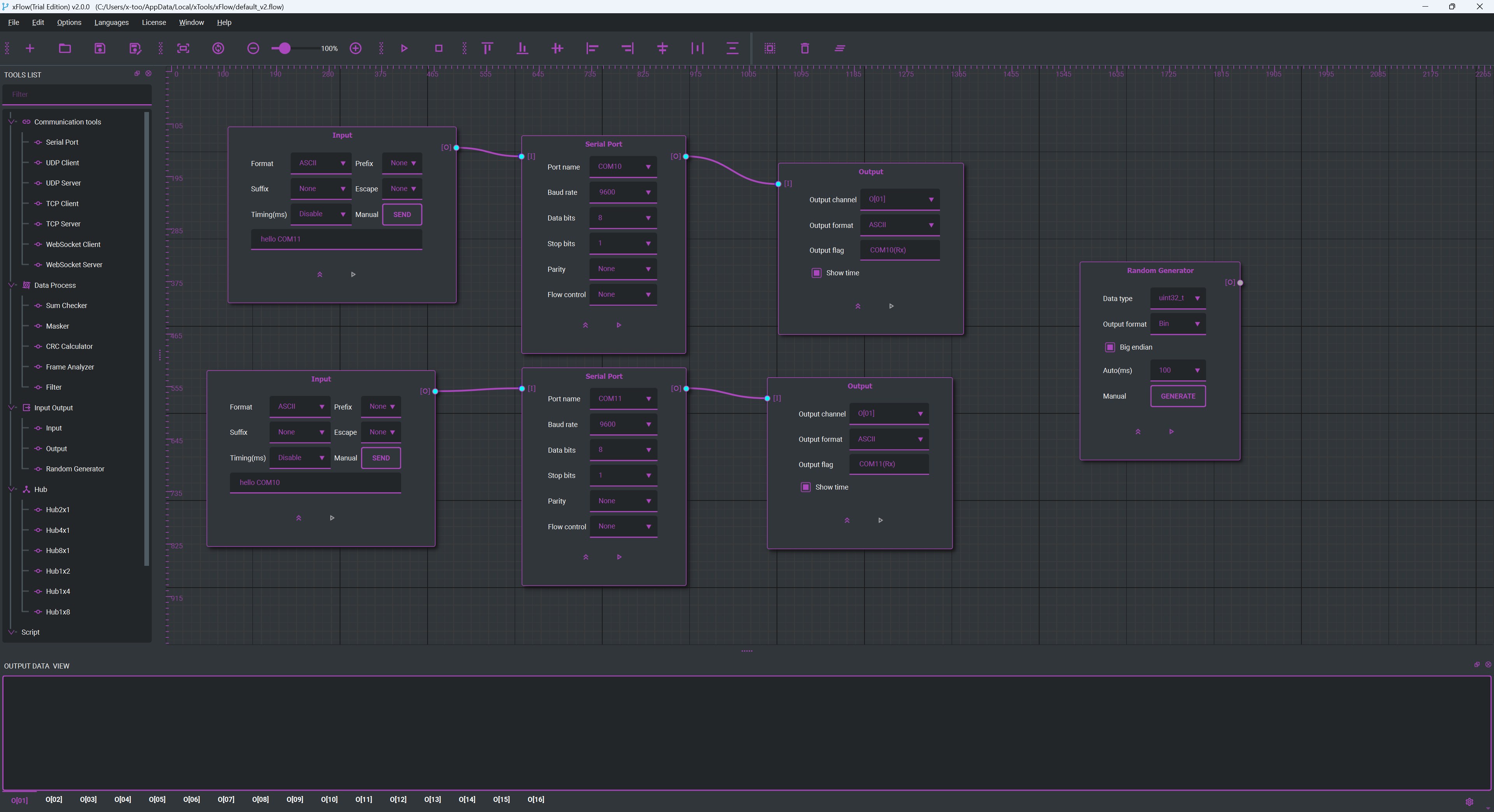
Task: Click the trash delete icon in toolbar
Action: coord(805,49)
